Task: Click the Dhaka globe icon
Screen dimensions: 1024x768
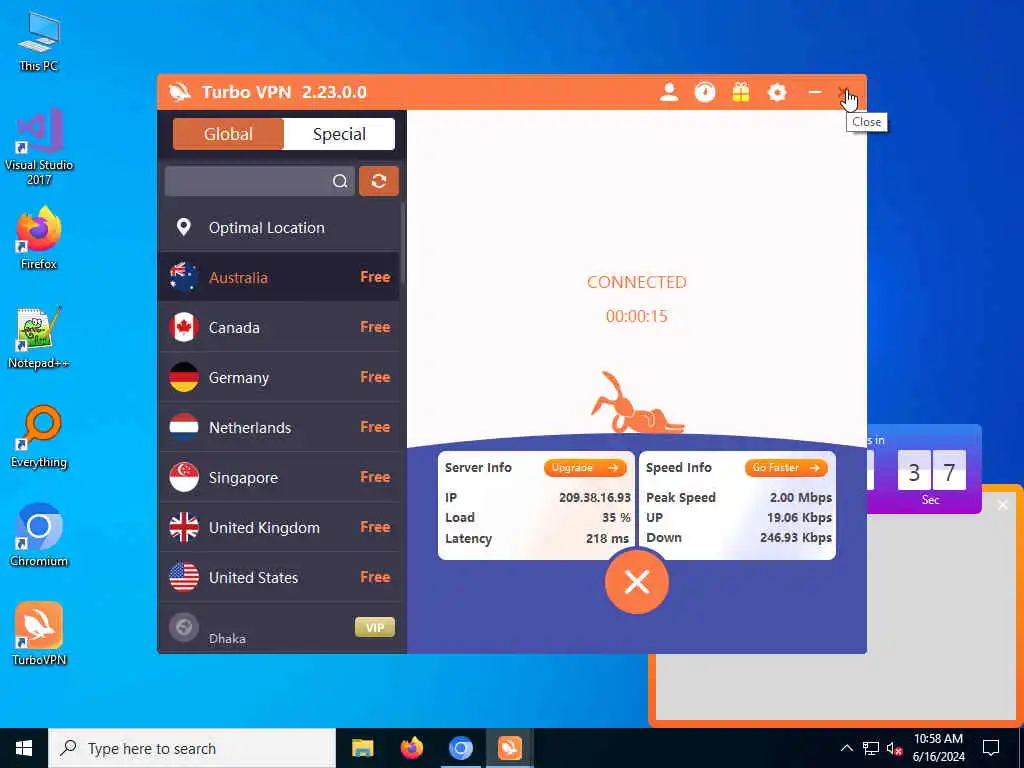Action: [184, 627]
